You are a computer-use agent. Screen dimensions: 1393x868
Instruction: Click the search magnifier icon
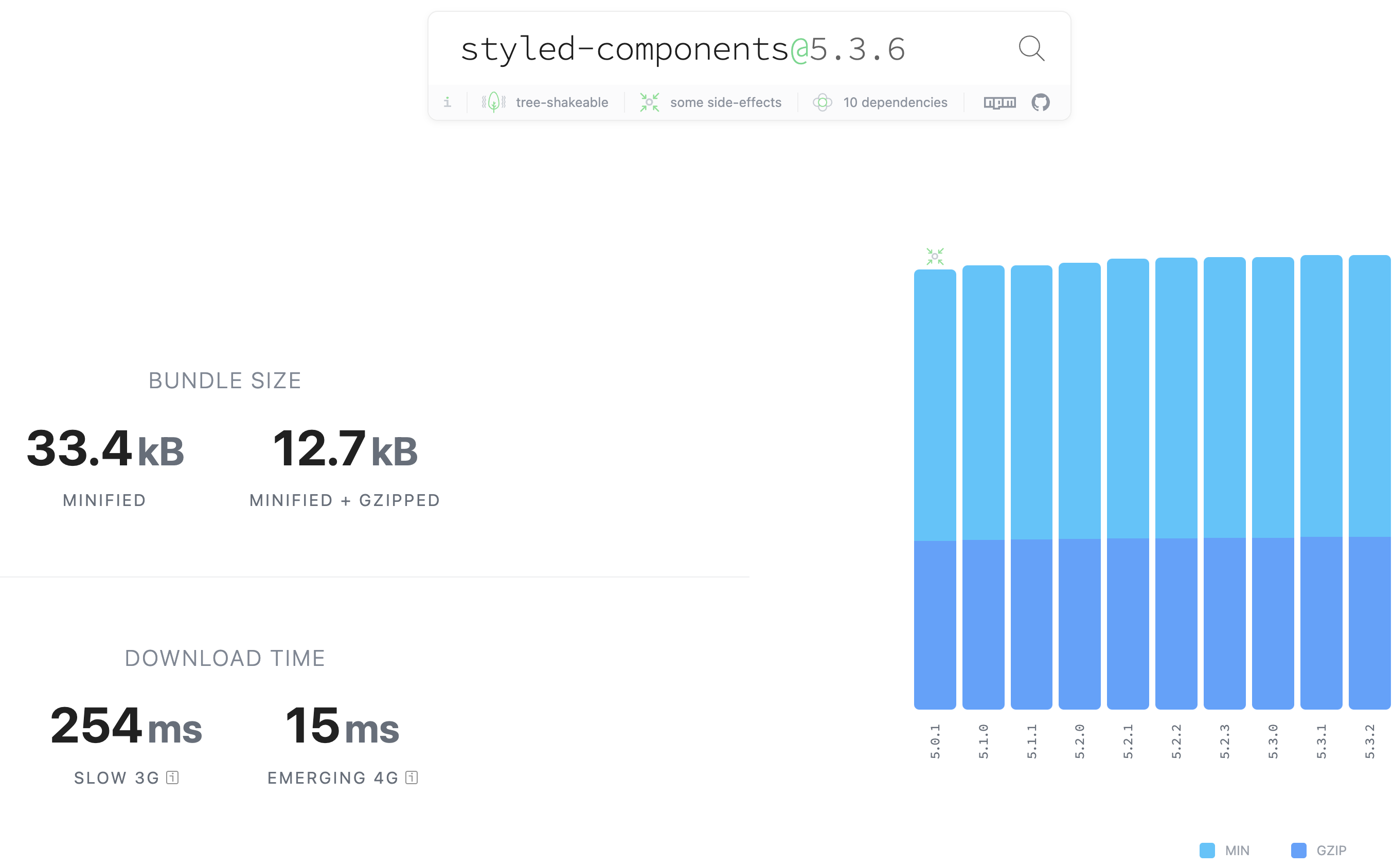tap(1031, 48)
